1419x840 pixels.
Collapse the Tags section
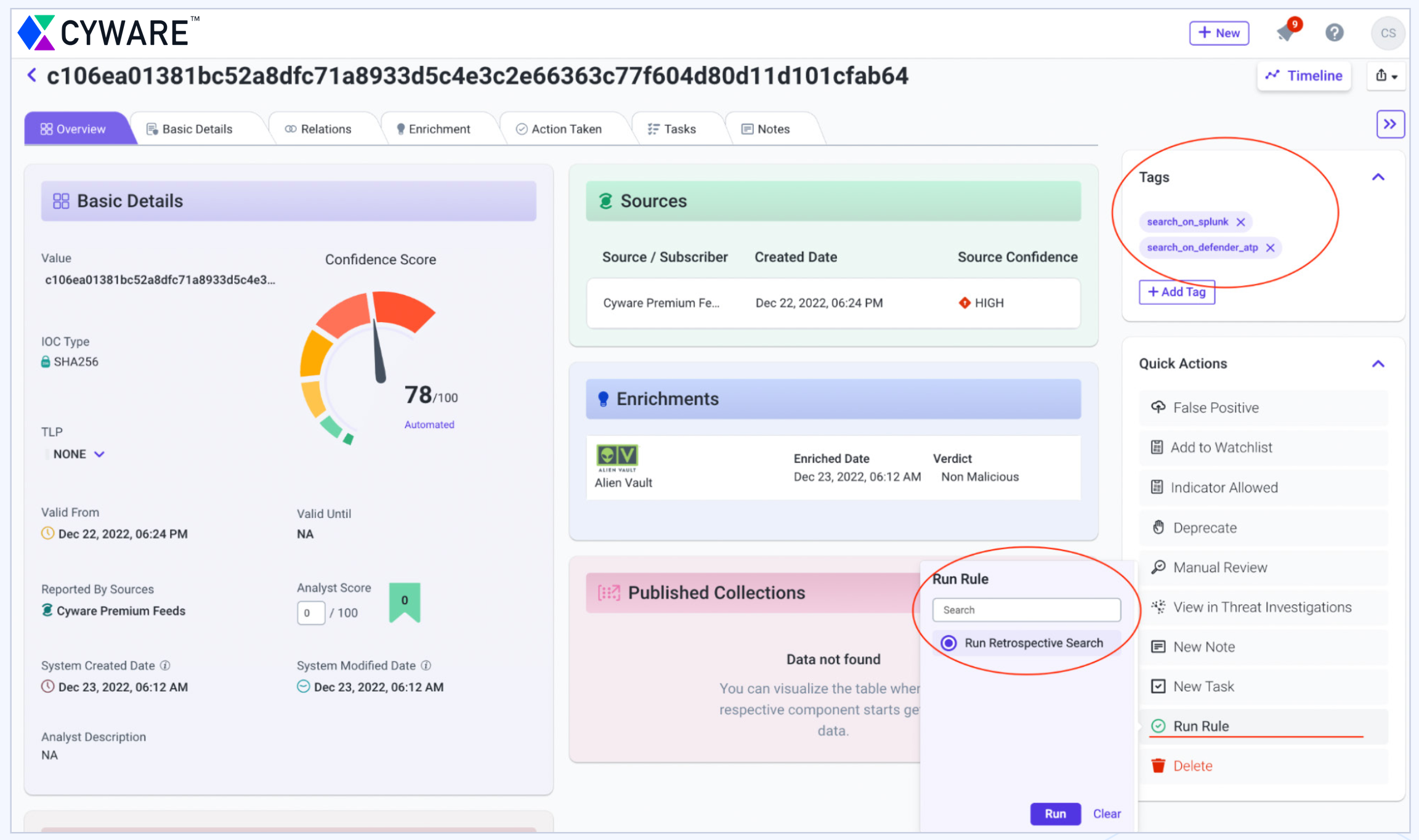[1378, 177]
